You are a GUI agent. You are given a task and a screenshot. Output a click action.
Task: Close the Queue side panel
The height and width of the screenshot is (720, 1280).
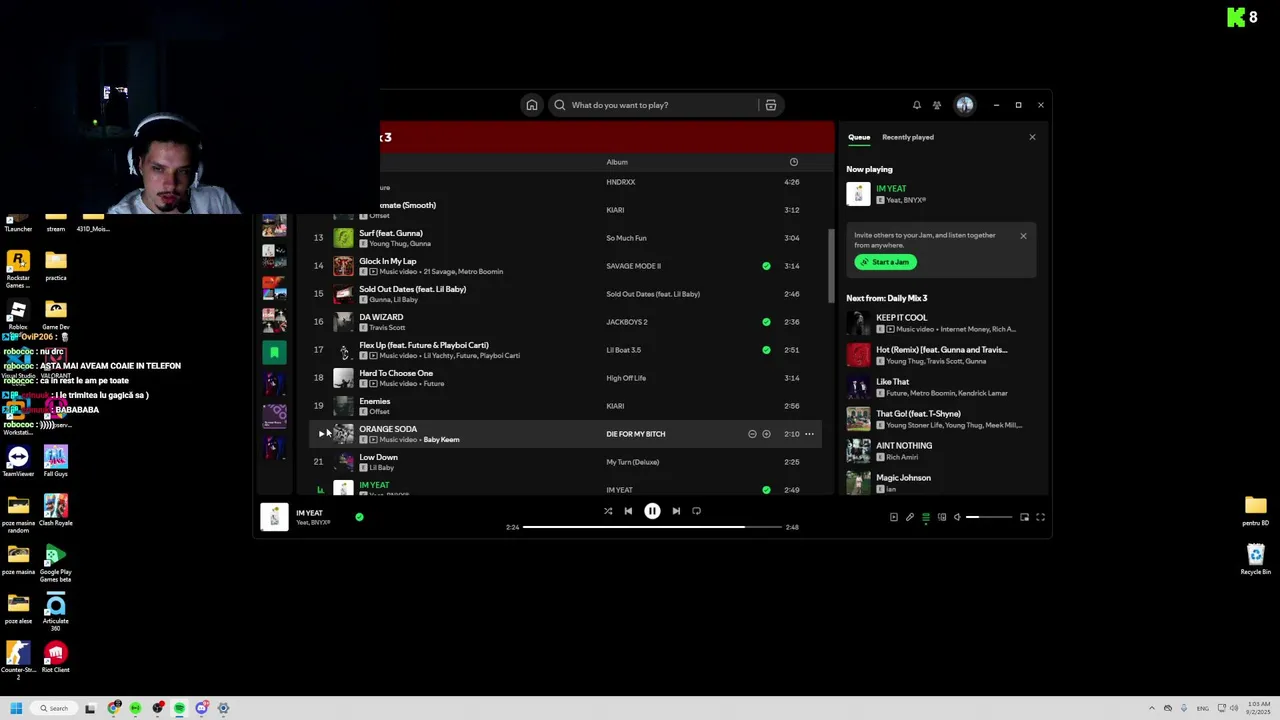[x=1032, y=137]
